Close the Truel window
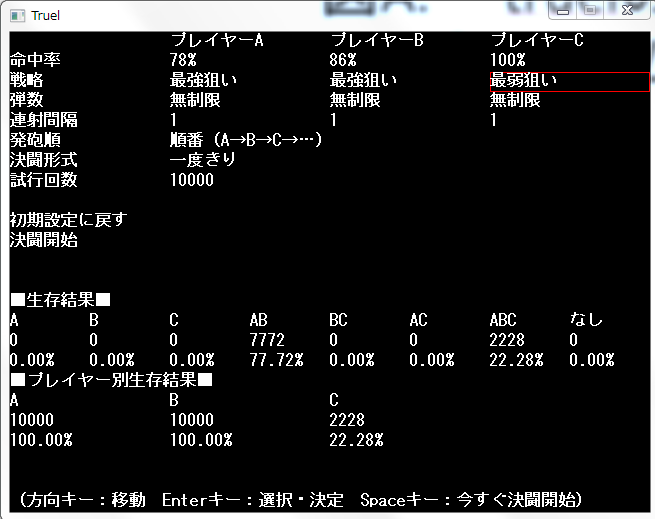 pos(627,10)
